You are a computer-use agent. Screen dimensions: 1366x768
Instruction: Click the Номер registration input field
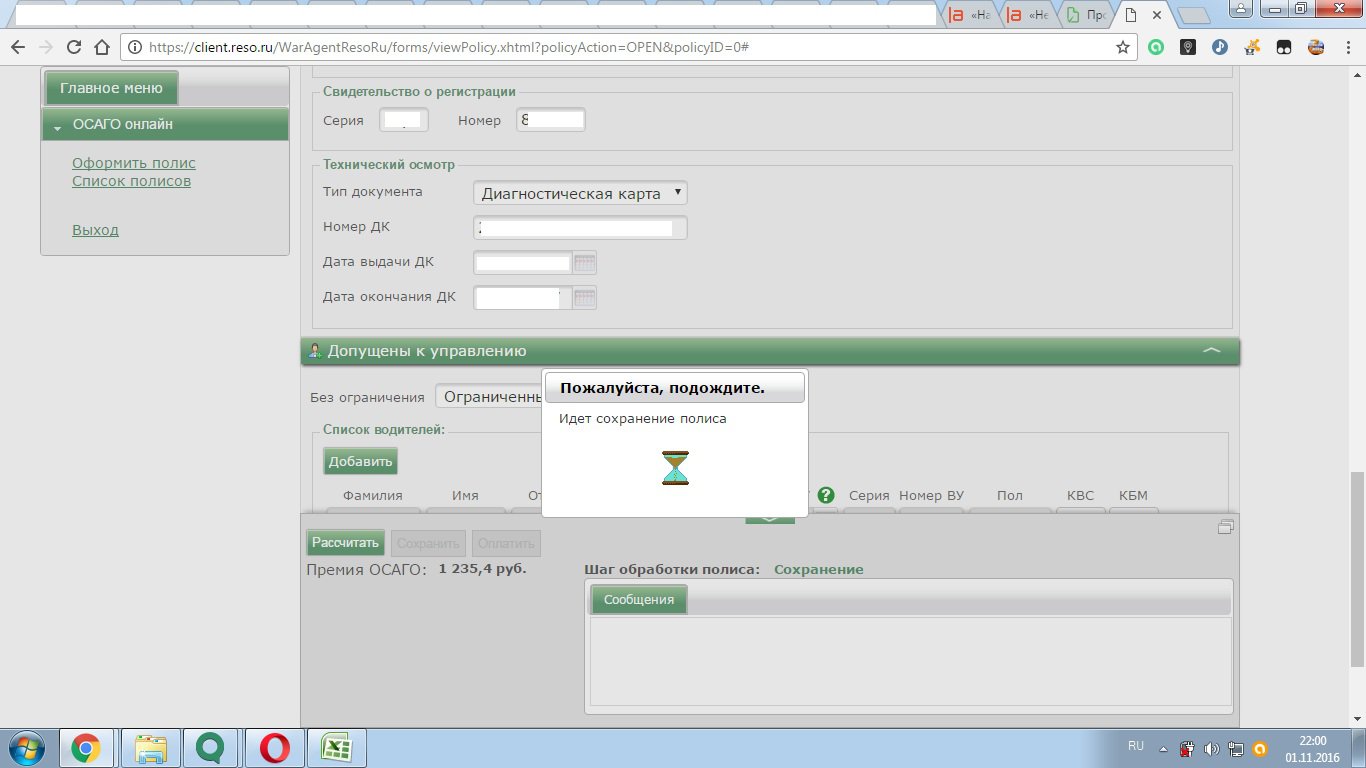551,120
